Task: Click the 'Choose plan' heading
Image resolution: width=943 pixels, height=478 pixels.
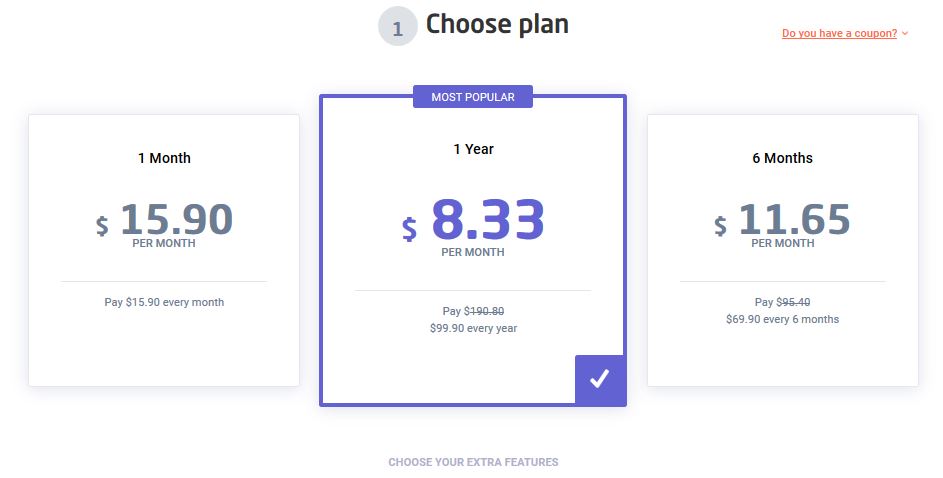Action: [497, 25]
